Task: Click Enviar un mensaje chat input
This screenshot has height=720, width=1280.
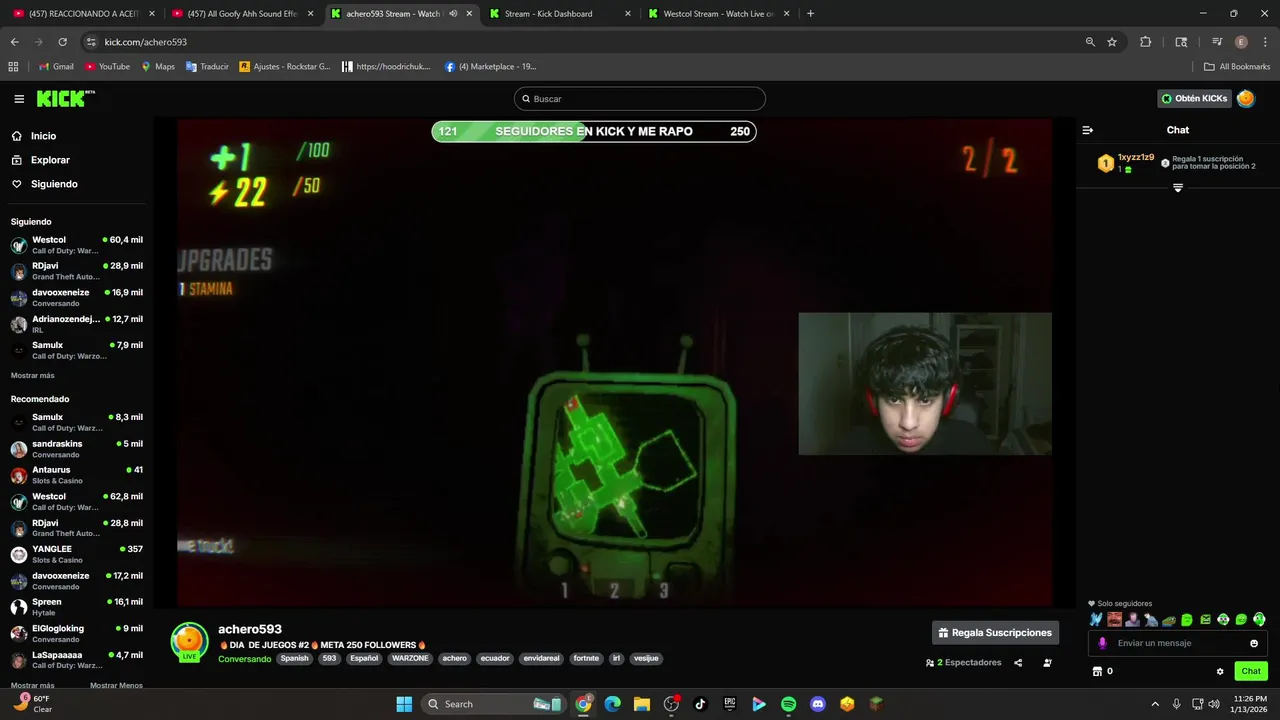Action: pos(1178,643)
